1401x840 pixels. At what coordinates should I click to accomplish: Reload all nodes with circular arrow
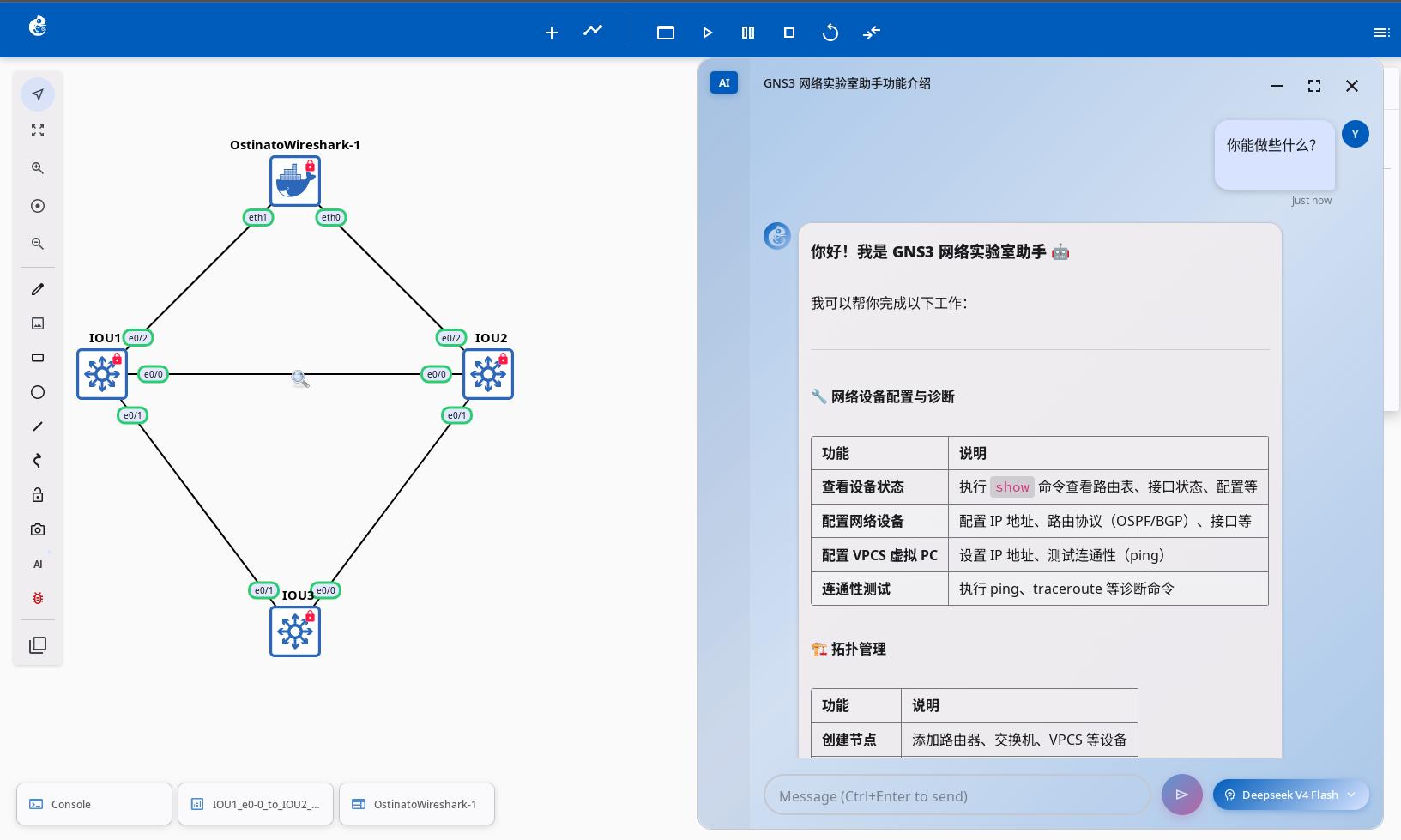[x=830, y=33]
